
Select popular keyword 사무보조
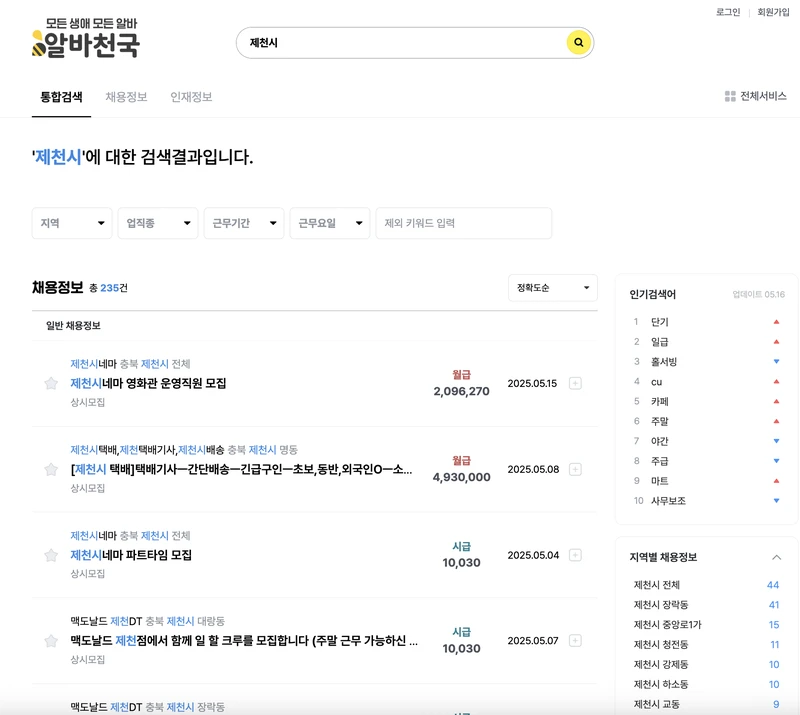pyautogui.click(x=668, y=501)
